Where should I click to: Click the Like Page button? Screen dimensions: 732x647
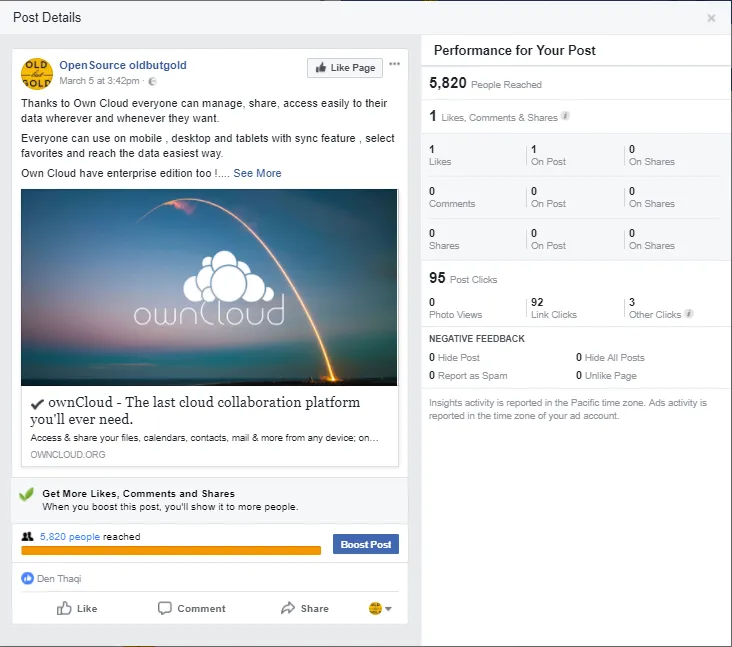[x=345, y=68]
